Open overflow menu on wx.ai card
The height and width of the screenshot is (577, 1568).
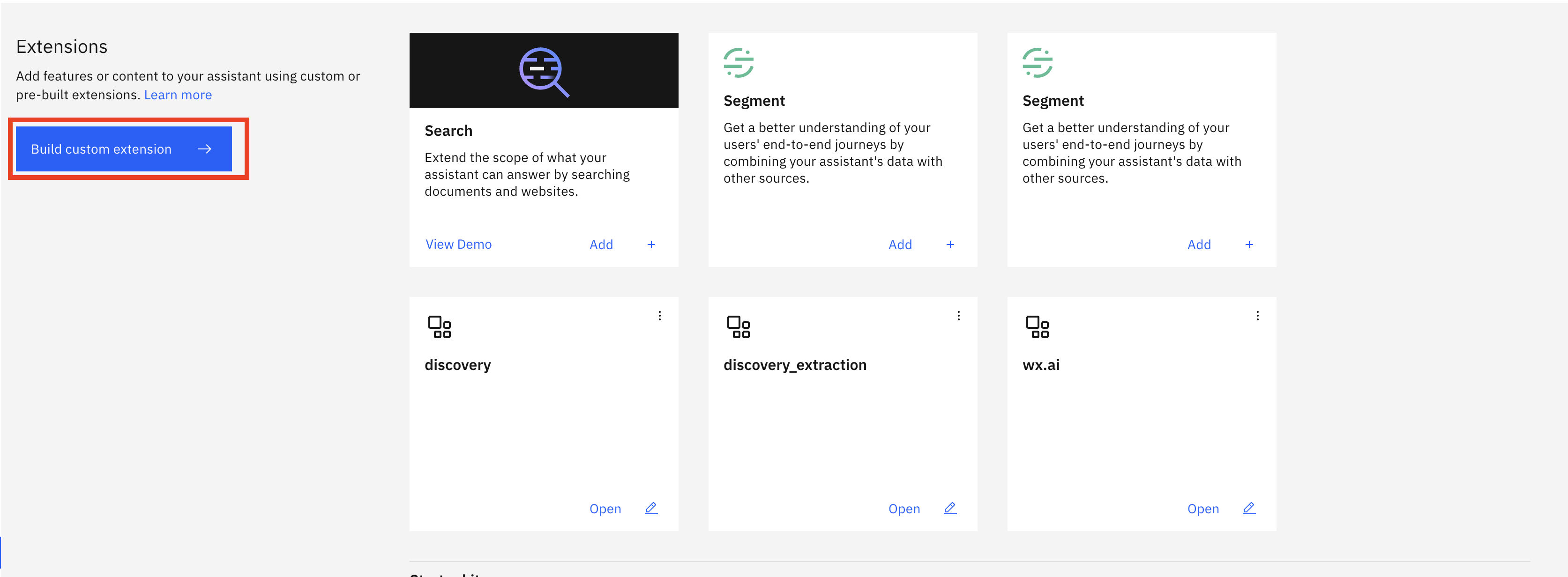[x=1257, y=316]
